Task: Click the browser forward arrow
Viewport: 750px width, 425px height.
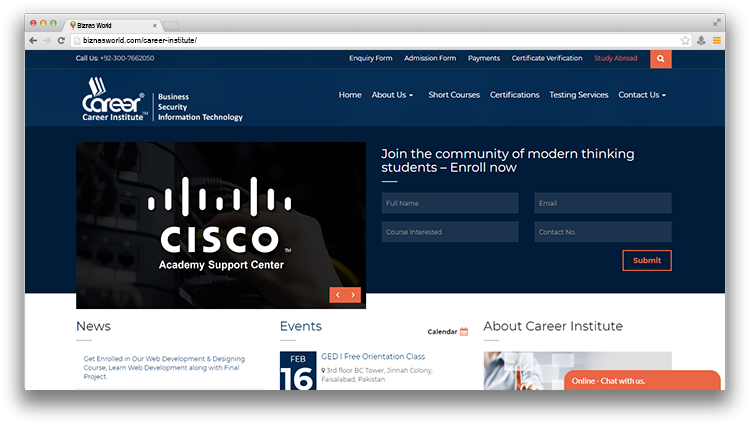Action: pos(47,41)
